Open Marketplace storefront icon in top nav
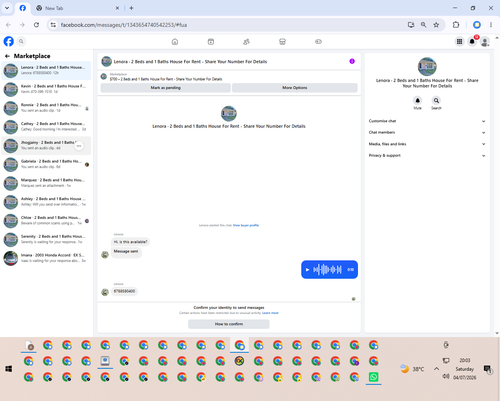Screen dimensions: 500x401 tap(282, 42)
